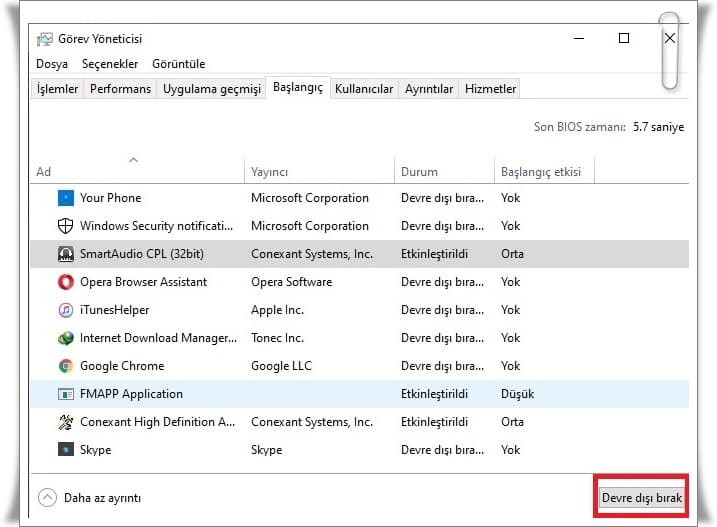Click Opera Software publisher cell
Viewport: 717px width, 527px height.
[x=292, y=282]
